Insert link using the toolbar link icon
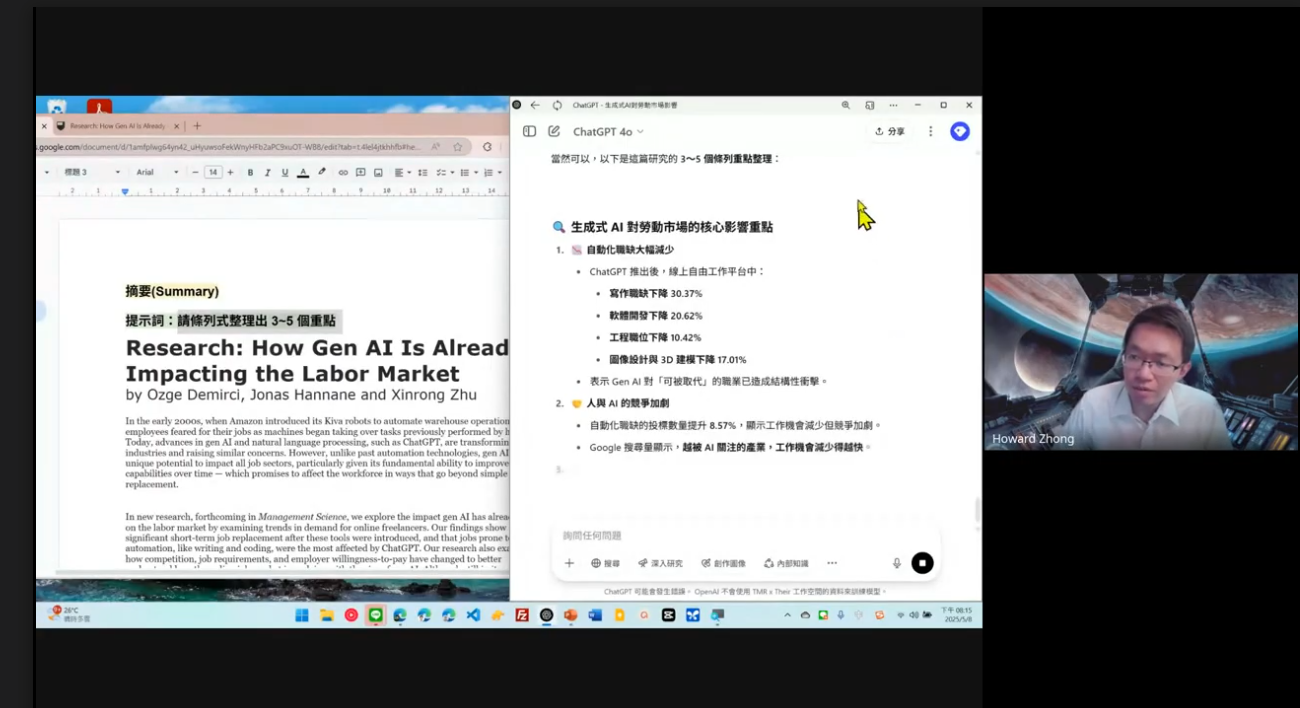This screenshot has width=1300, height=708. point(343,173)
